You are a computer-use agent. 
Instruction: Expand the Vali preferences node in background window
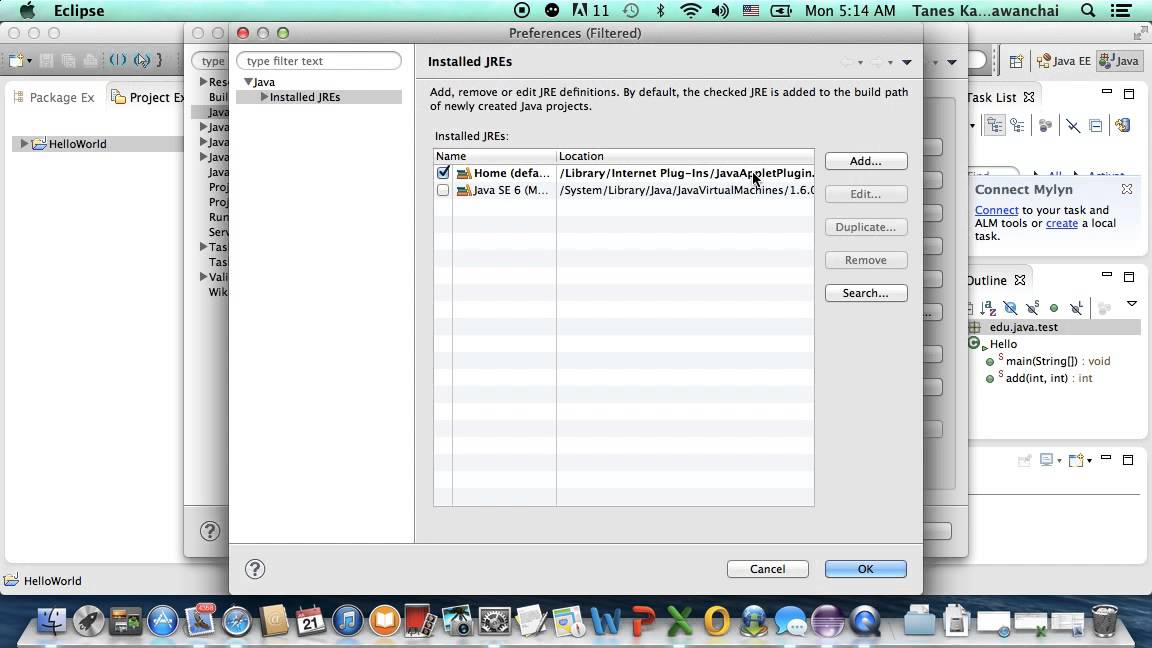click(x=204, y=277)
